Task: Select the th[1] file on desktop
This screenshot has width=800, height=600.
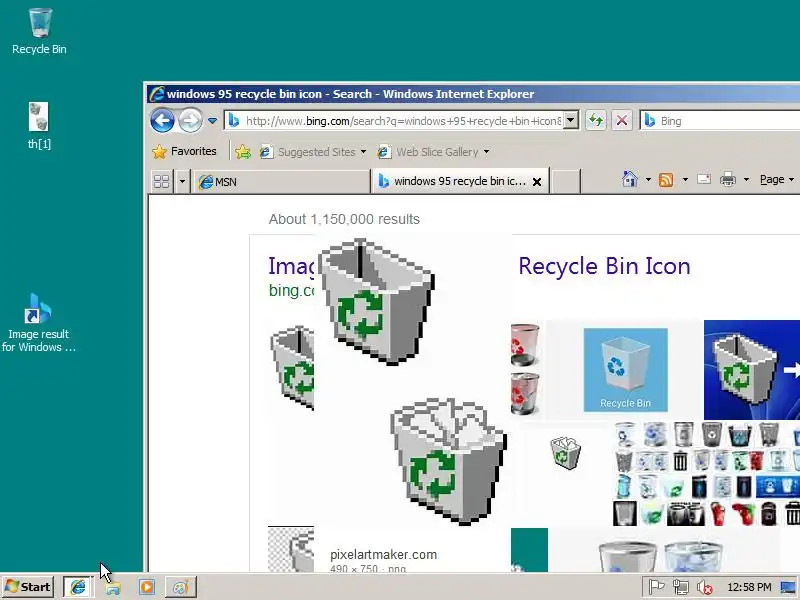Action: coord(39,126)
